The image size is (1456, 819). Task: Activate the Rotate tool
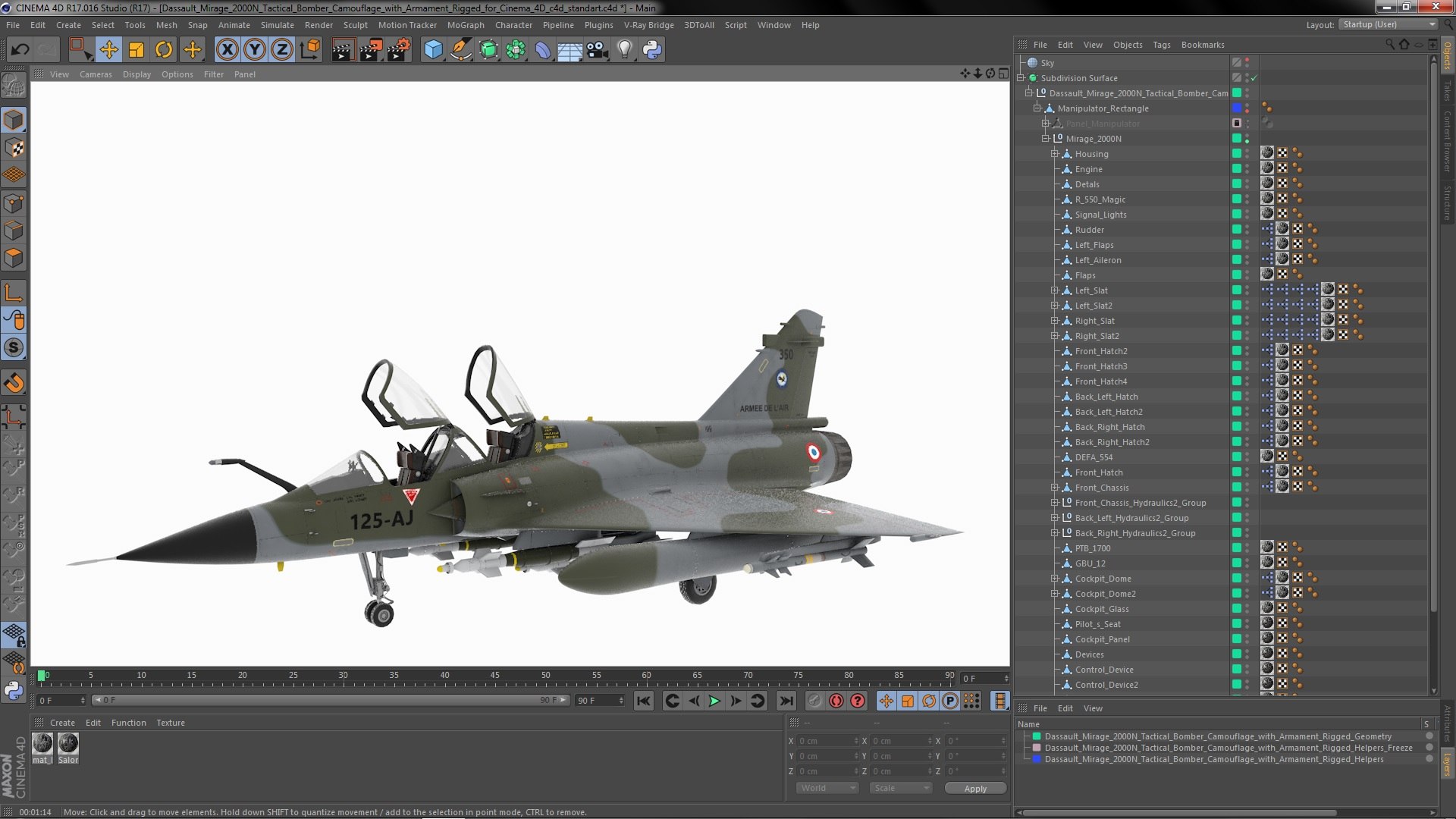tap(164, 50)
